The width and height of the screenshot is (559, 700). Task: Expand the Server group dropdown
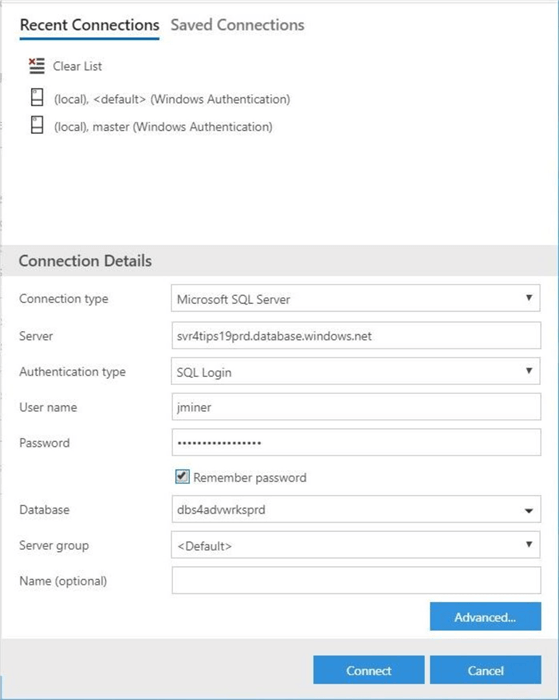pos(355,545)
